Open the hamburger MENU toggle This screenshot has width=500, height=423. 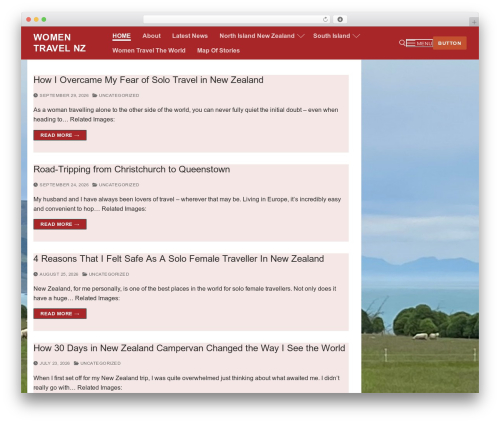pos(419,43)
